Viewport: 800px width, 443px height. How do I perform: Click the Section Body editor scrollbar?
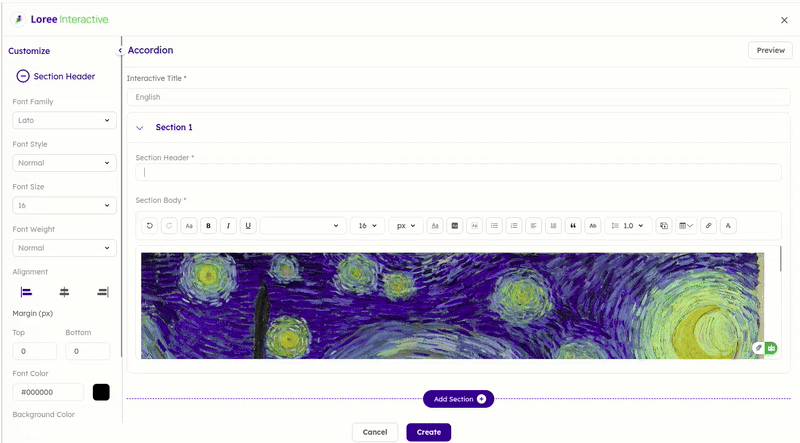coord(780,259)
